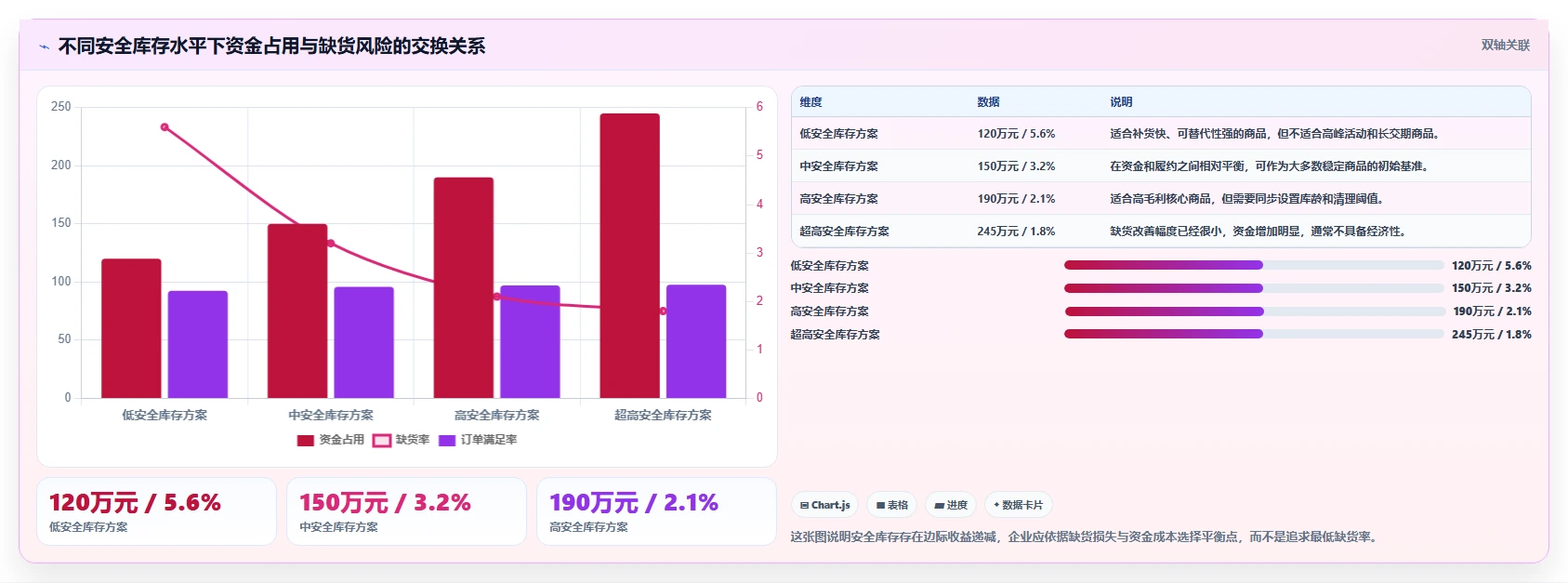Select the 150万元 / 3.2% summary card
The image size is (1568, 583).
406,511
